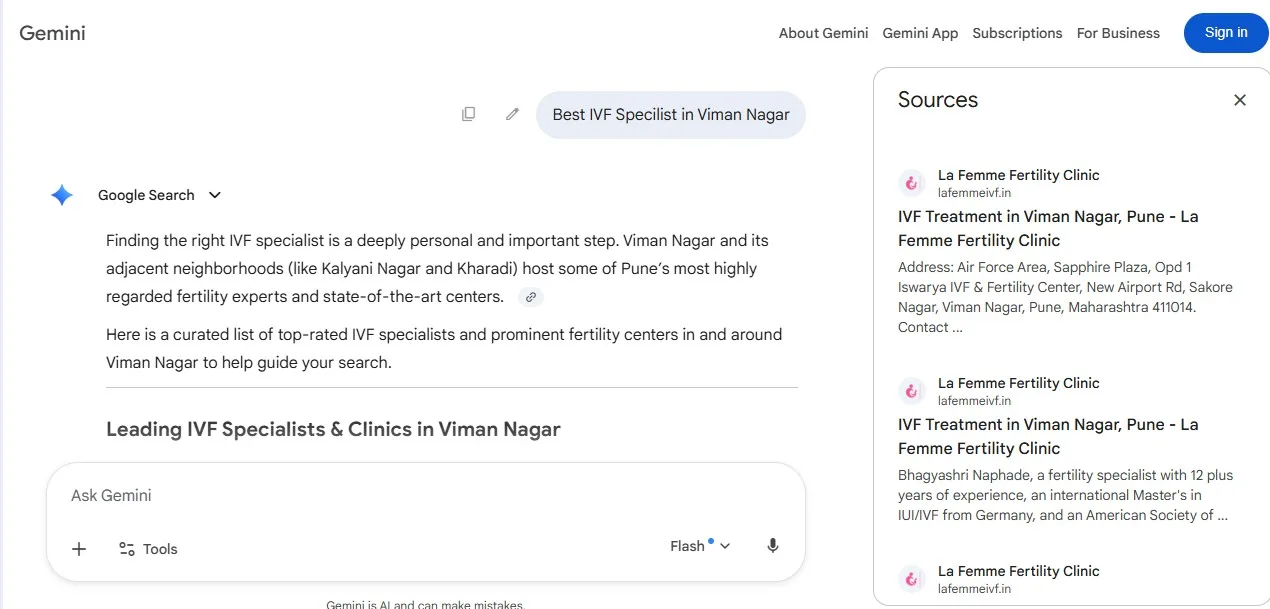Image resolution: width=1270 pixels, height=609 pixels.
Task: Open first IVF Treatment in Viman Nagar source link
Action: point(1048,228)
